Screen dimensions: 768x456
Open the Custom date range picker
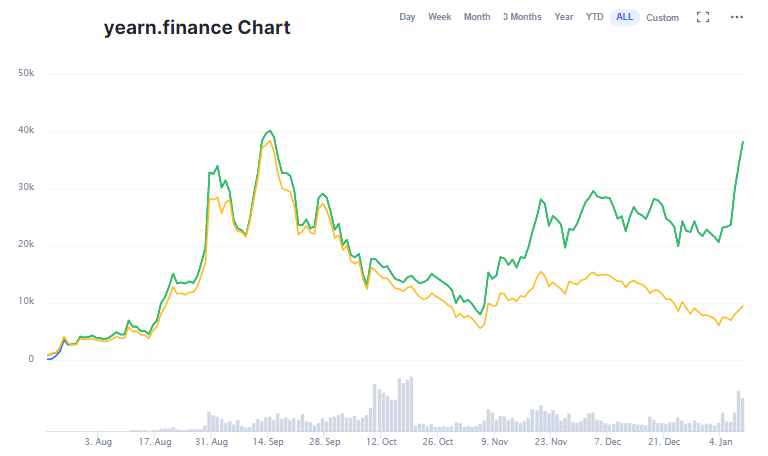click(662, 17)
